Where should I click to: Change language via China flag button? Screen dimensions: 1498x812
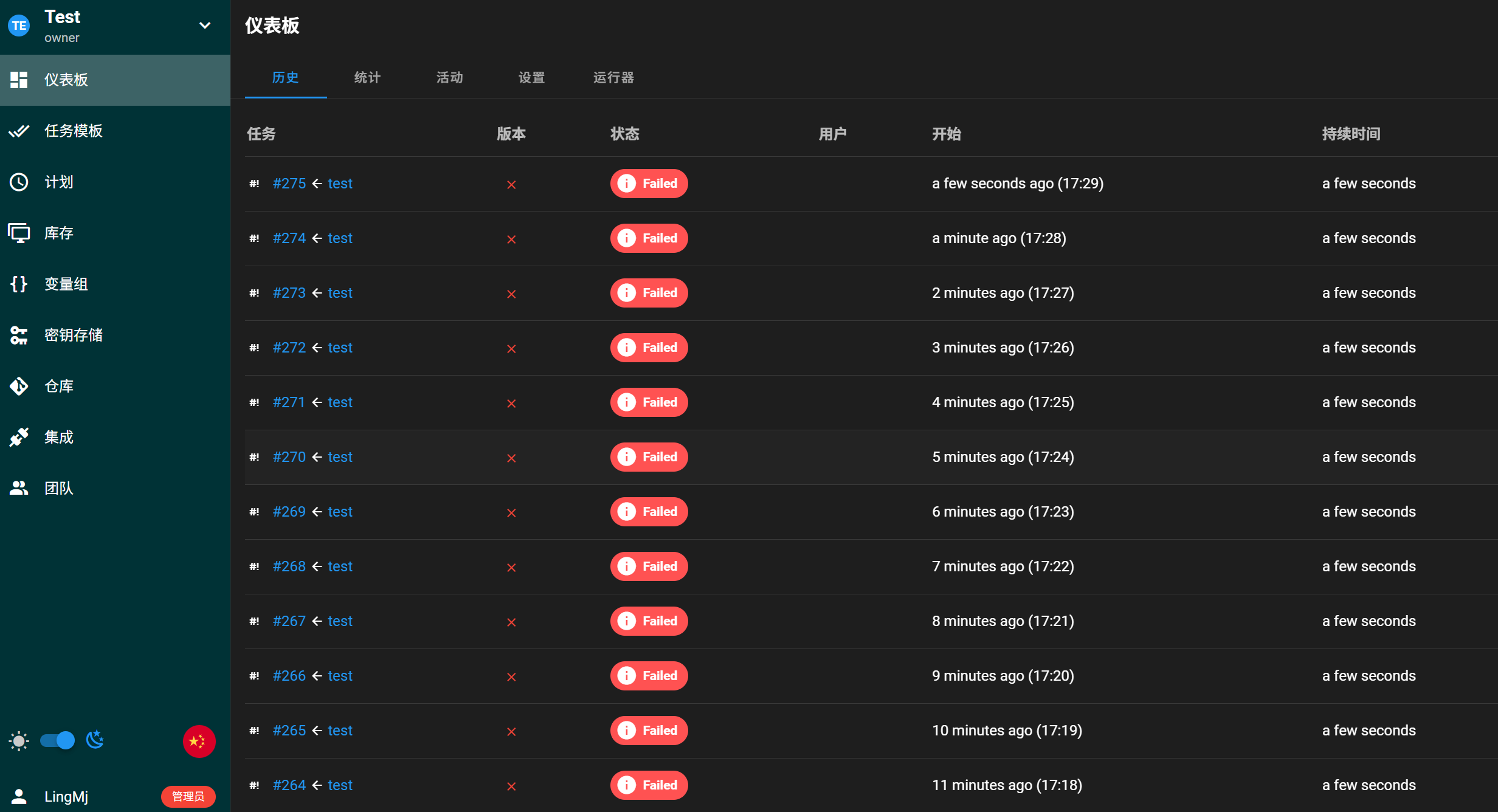click(199, 741)
